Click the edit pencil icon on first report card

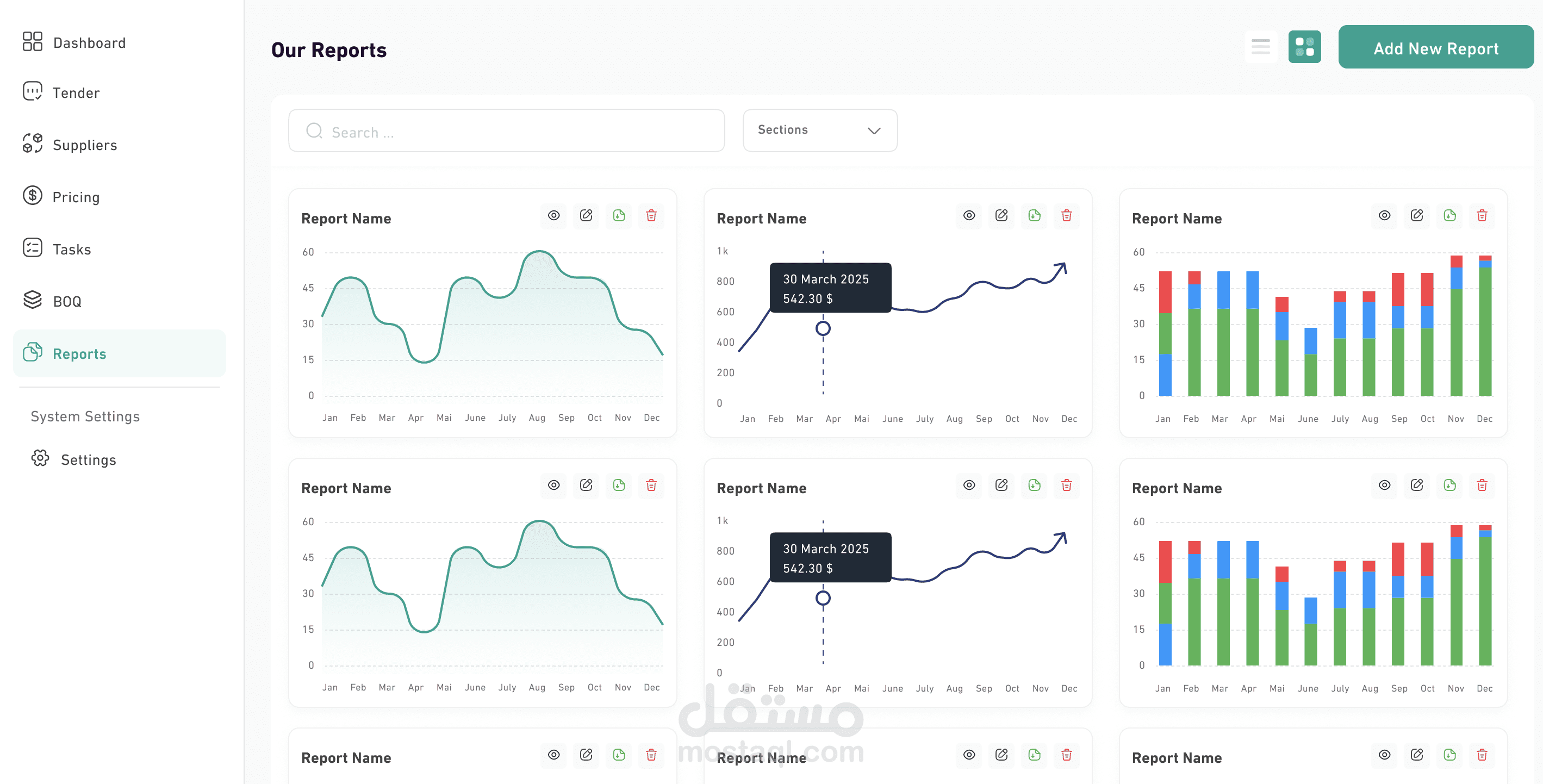[586, 216]
